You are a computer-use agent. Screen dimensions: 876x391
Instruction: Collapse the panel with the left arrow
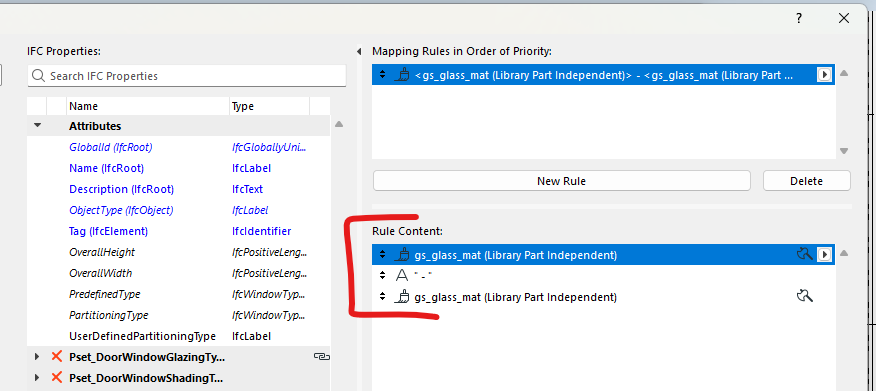pos(359,51)
